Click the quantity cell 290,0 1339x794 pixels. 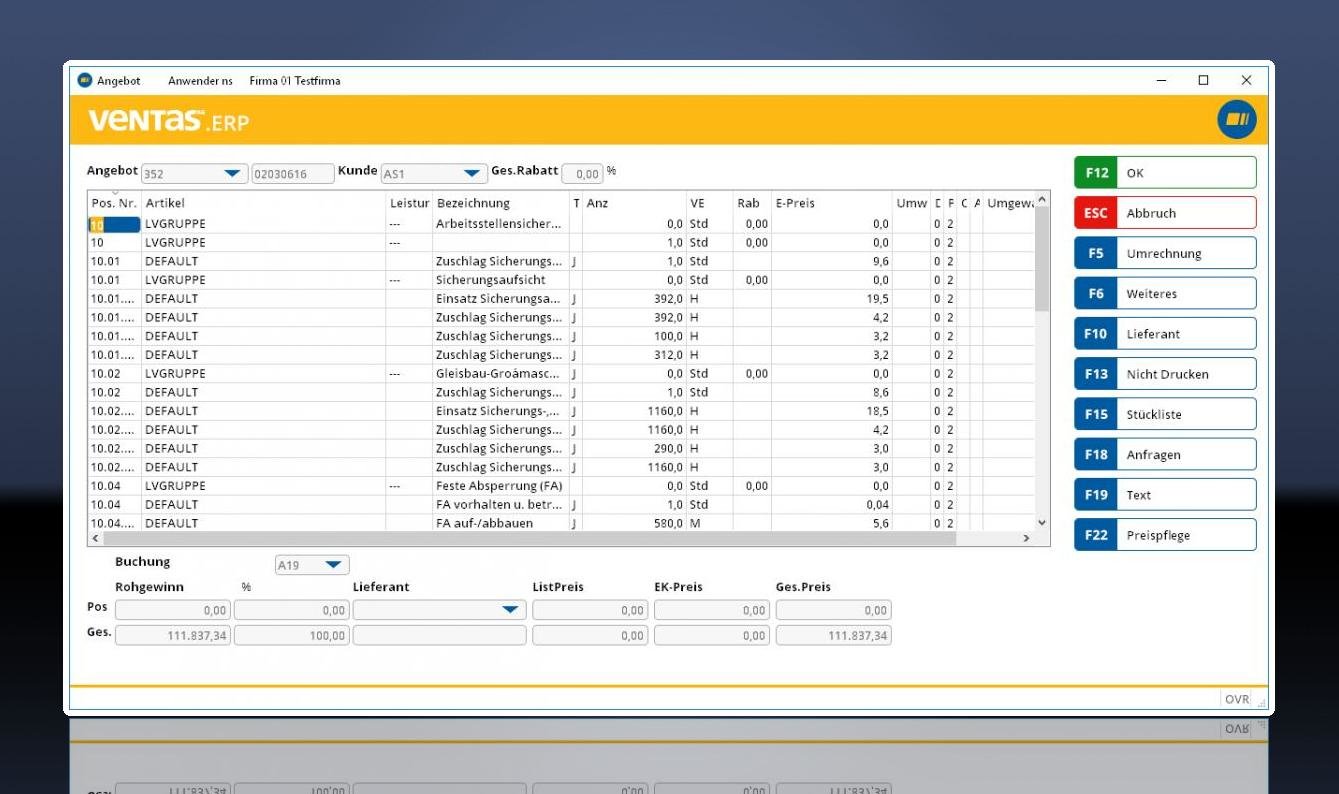[634, 448]
